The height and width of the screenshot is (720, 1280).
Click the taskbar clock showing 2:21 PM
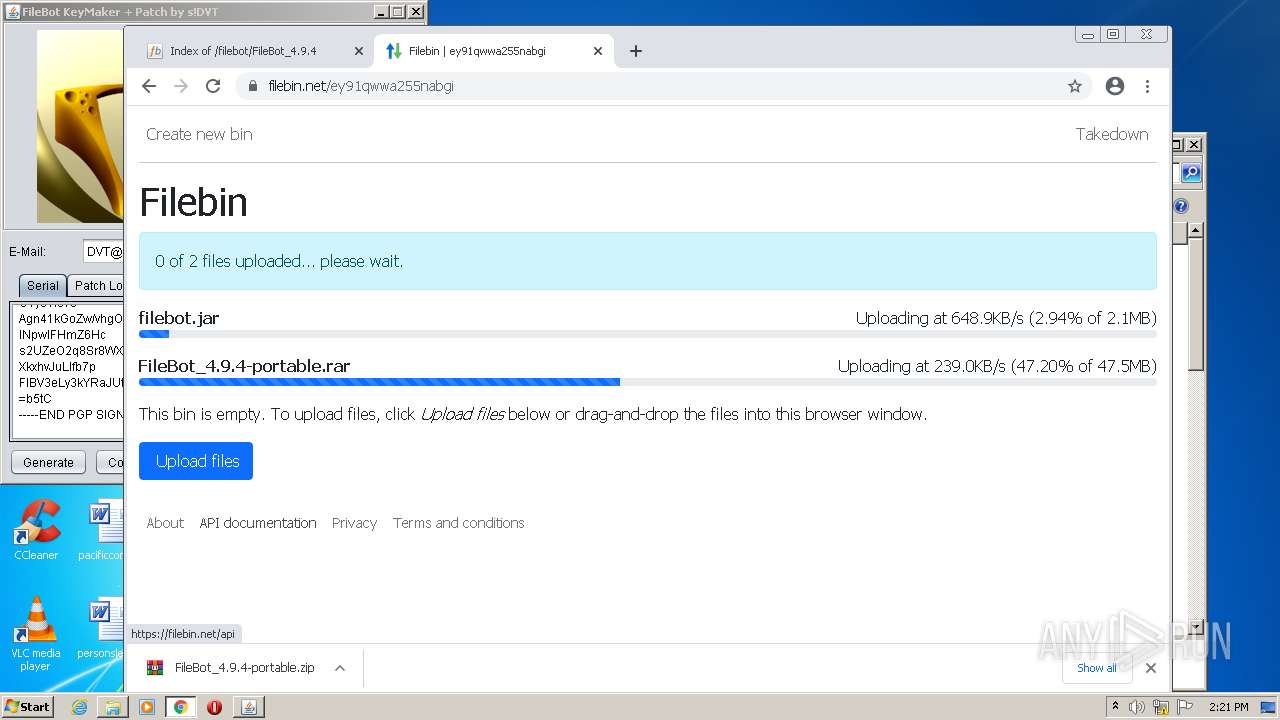pos(1229,707)
